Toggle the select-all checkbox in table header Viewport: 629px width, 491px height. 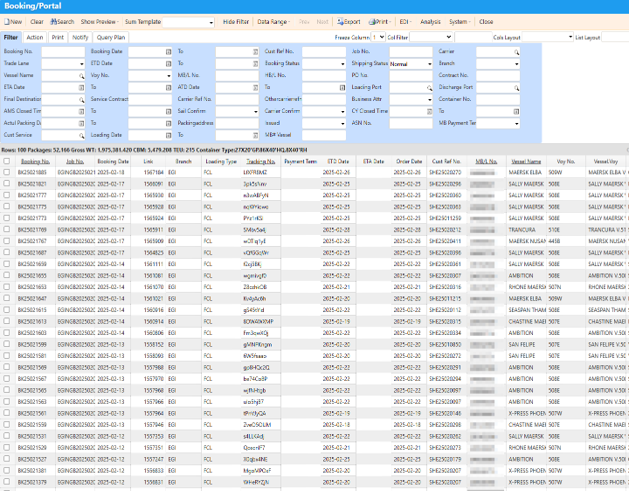click(7, 160)
